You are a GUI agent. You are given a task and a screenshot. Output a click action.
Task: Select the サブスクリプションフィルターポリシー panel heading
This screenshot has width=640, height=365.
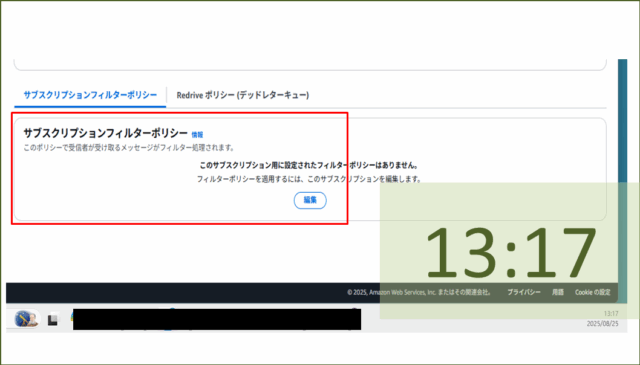(105, 133)
